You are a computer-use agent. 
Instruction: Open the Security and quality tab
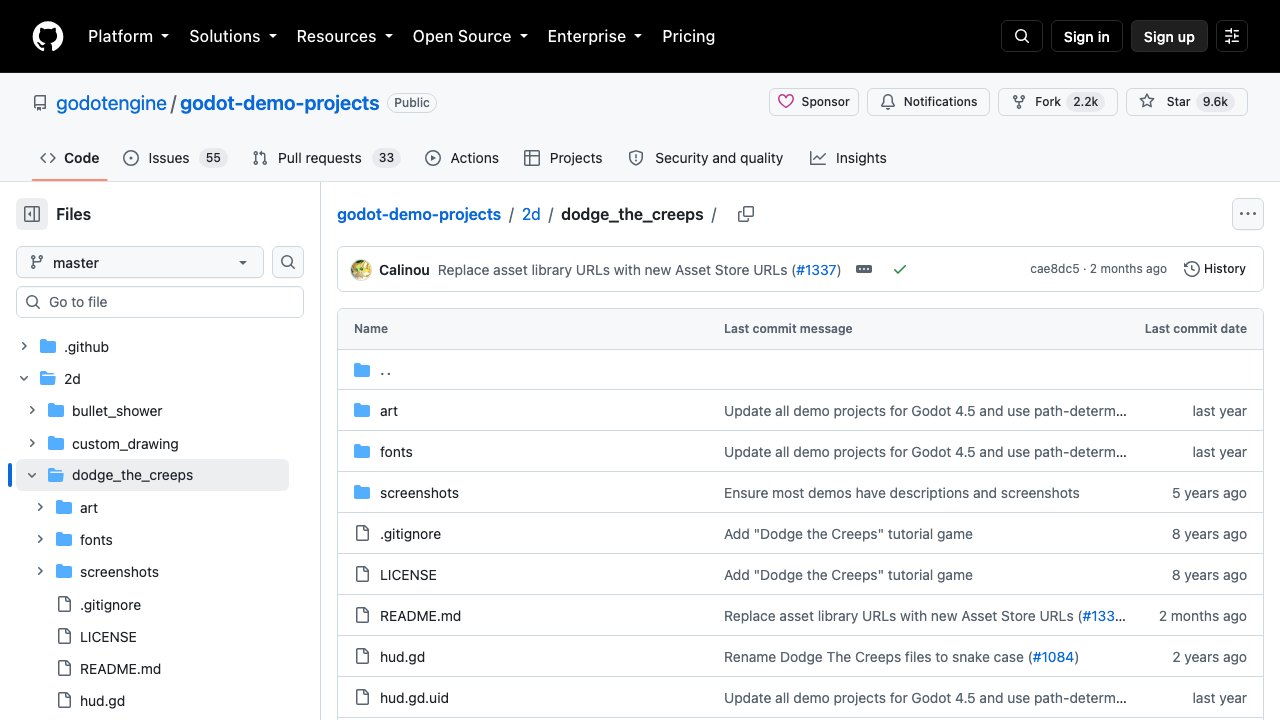(x=706, y=158)
